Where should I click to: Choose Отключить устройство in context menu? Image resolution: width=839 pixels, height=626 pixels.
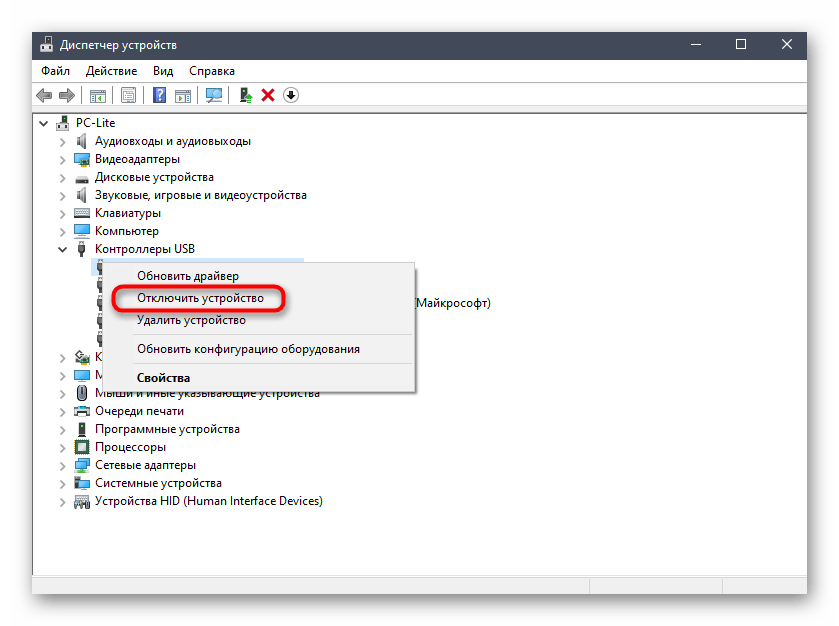[200, 299]
